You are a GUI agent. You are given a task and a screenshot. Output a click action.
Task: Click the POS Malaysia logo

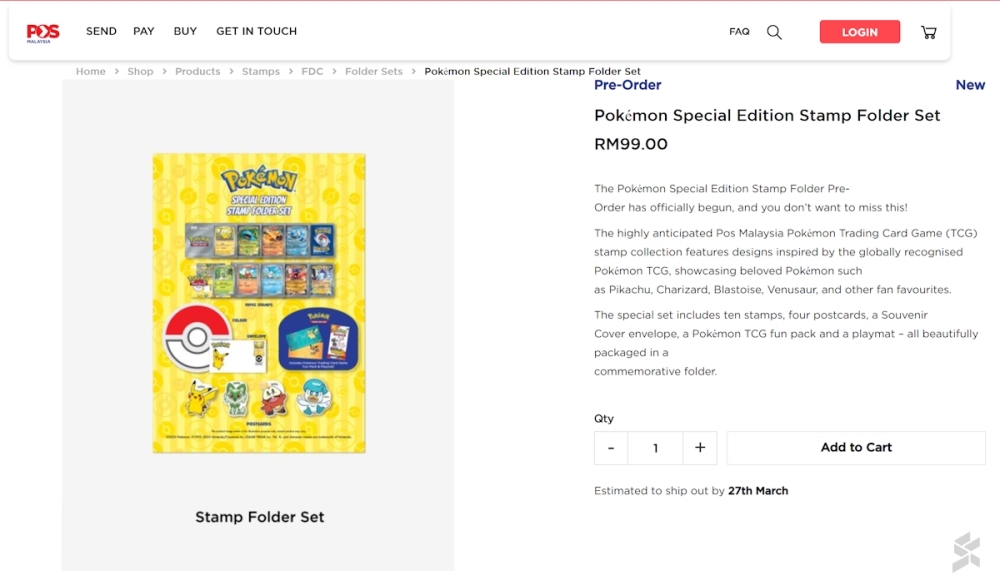[42, 30]
